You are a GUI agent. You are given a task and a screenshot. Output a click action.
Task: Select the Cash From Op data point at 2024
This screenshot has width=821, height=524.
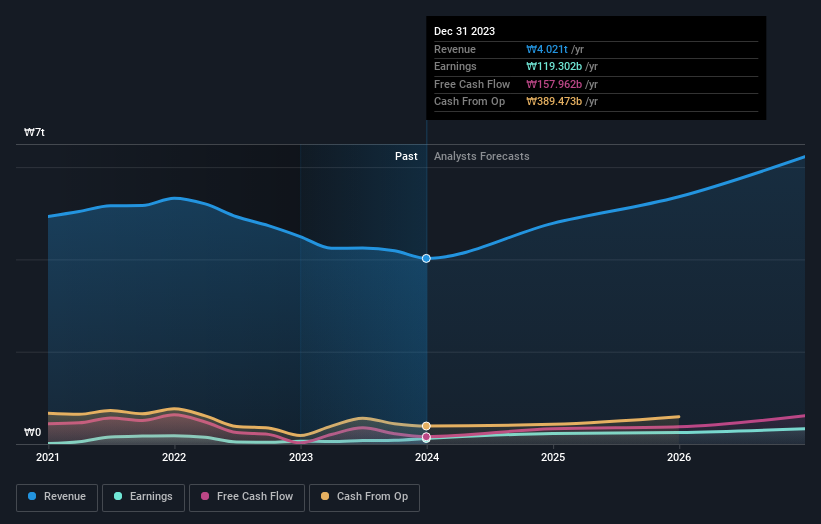(x=426, y=426)
